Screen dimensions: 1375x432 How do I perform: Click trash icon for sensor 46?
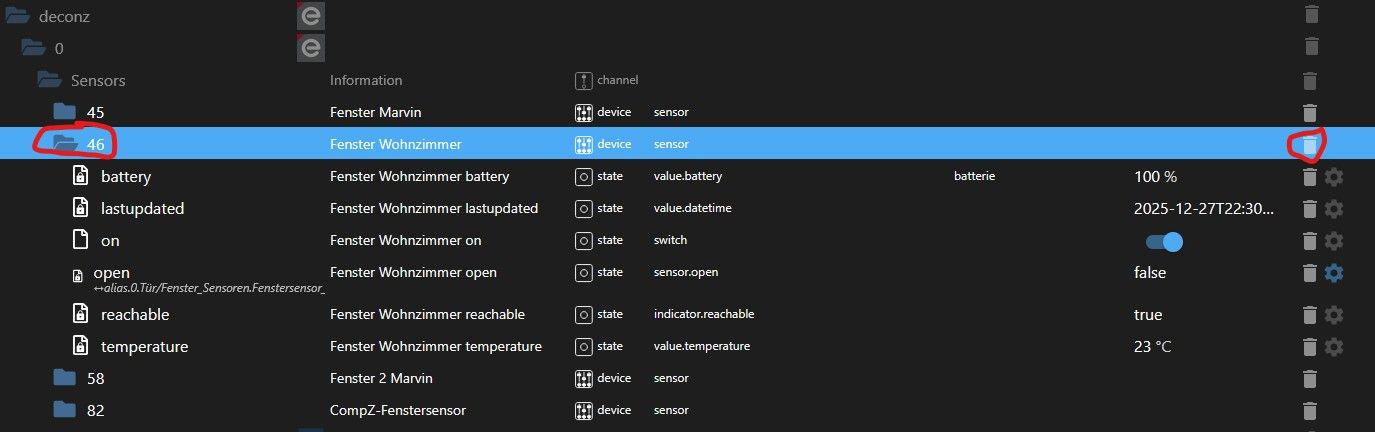(x=1310, y=145)
